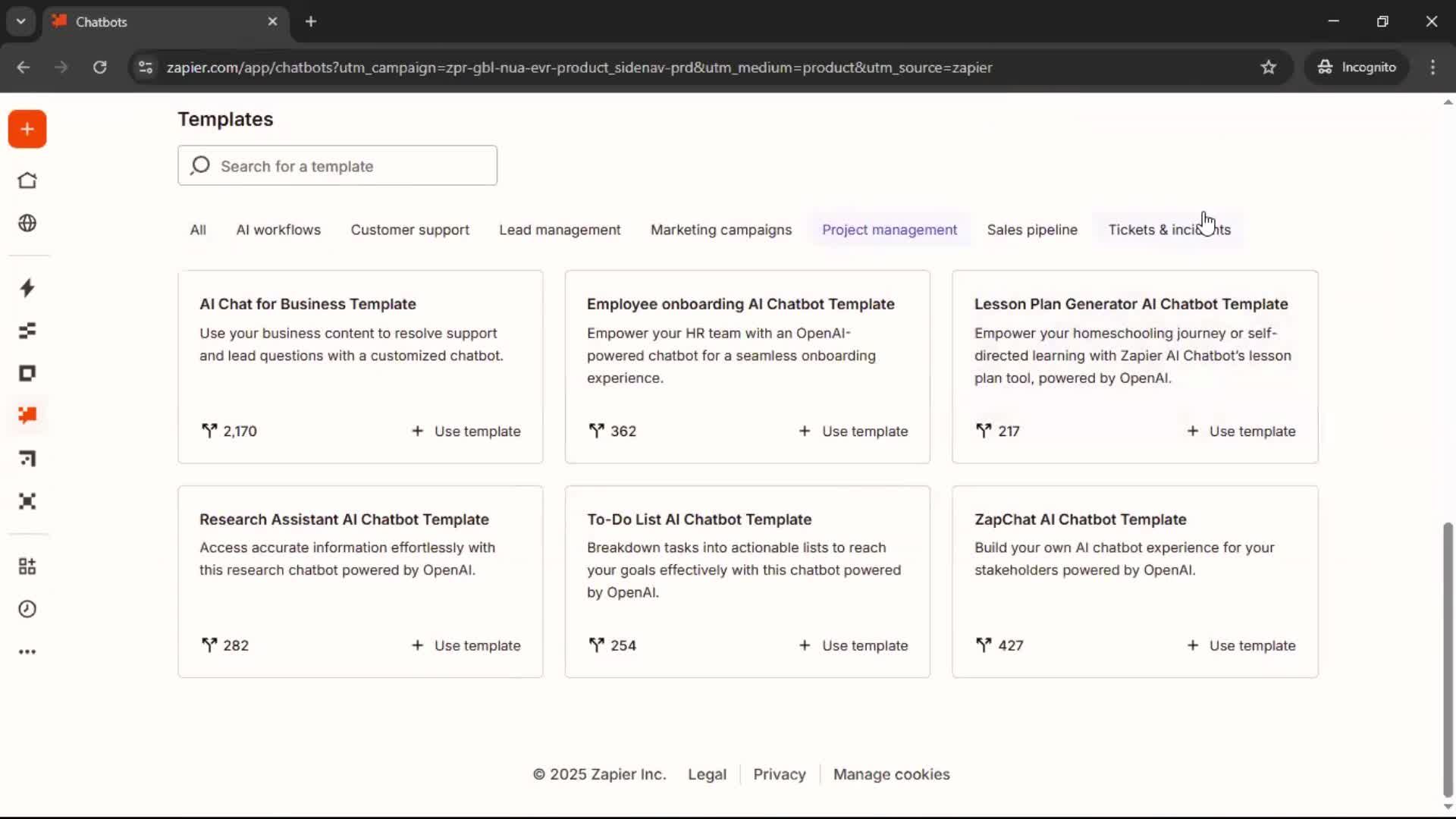
Task: Select the Project management filter
Action: point(890,230)
